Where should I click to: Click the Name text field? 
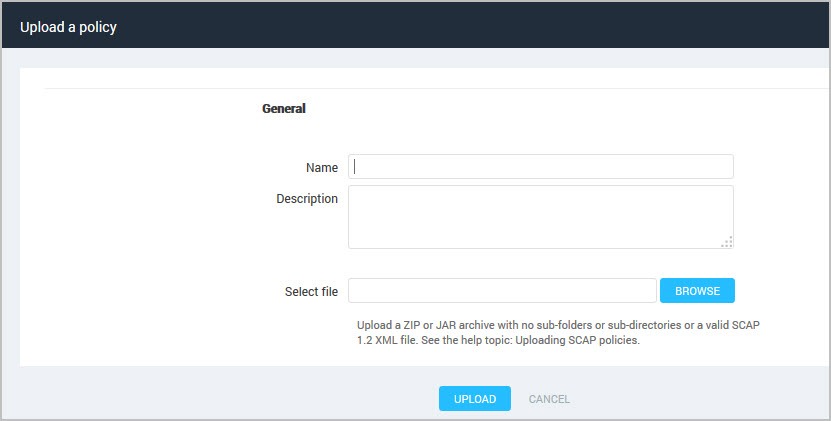[x=541, y=166]
